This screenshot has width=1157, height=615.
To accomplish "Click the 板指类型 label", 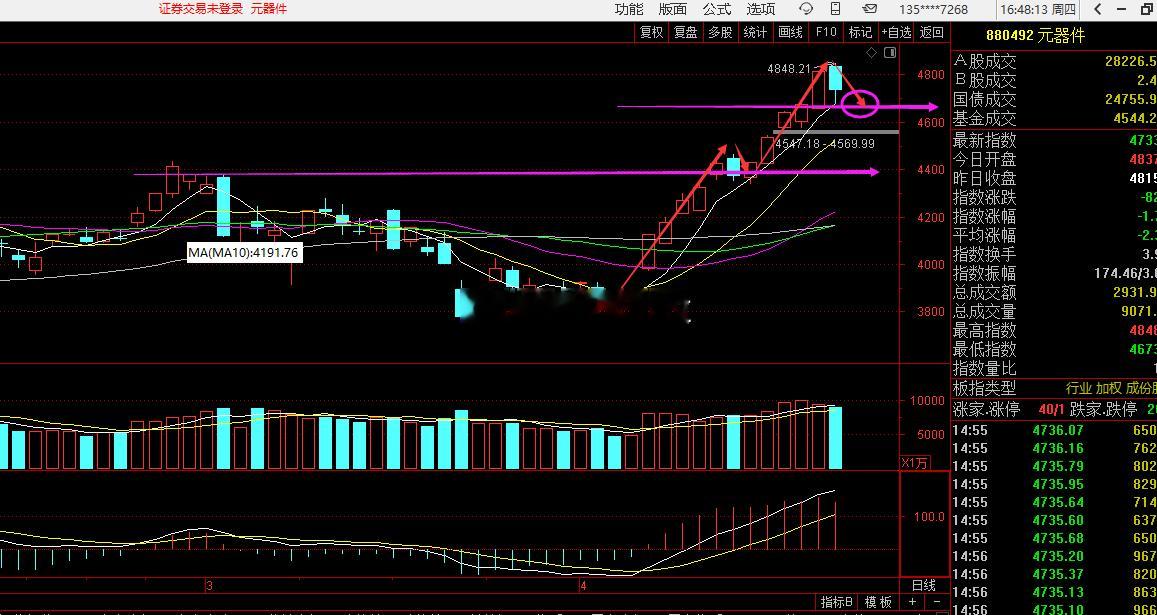I will pos(984,387).
